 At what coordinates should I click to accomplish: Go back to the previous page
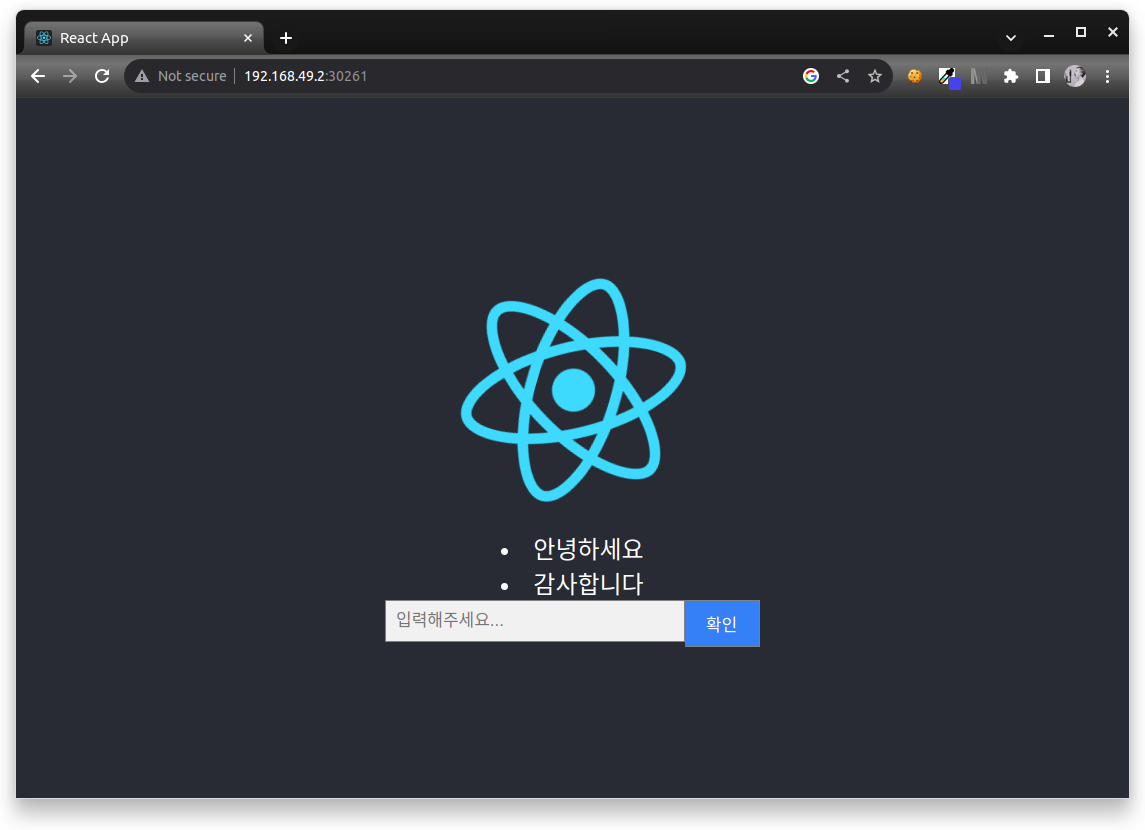[x=38, y=76]
